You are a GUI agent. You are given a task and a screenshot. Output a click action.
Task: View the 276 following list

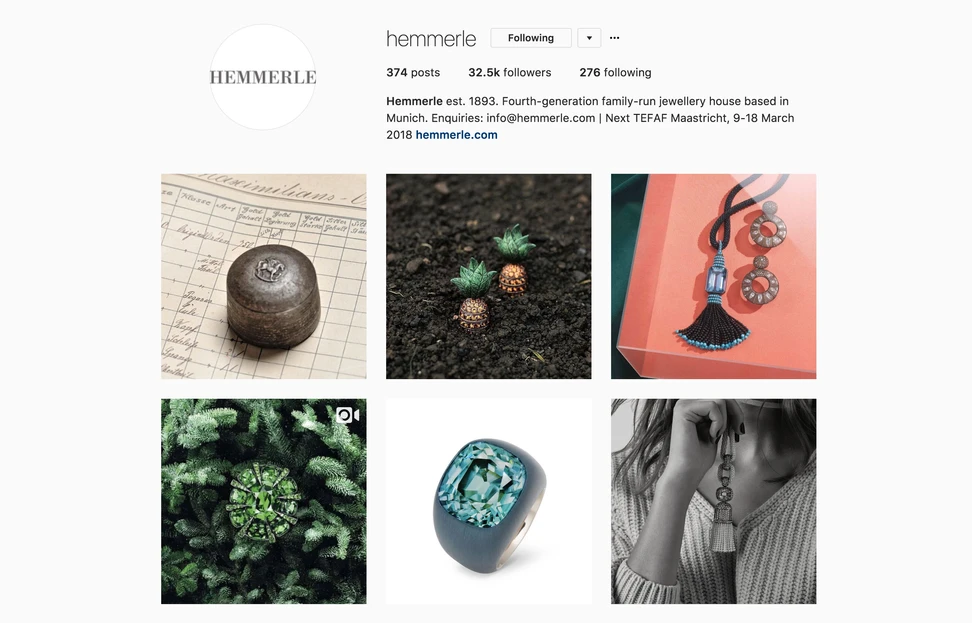[615, 73]
